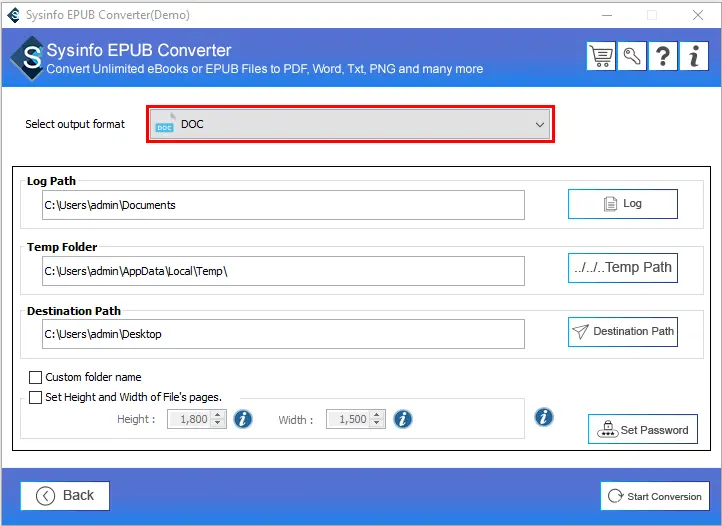Increase the Width spinner value
The height and width of the screenshot is (526, 722).
point(377,415)
